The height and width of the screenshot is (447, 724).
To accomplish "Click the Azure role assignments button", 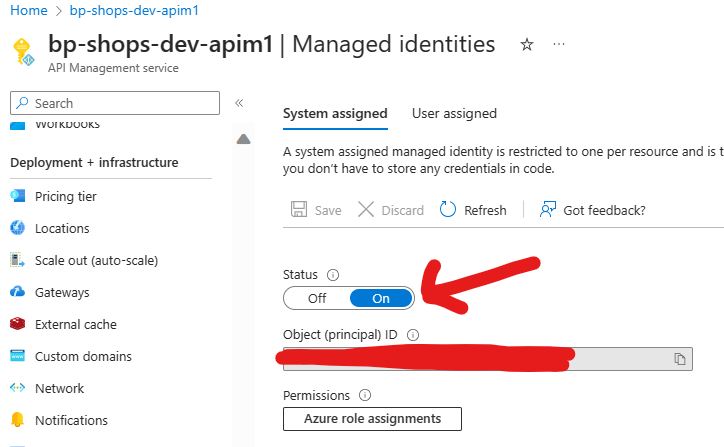I will tap(372, 419).
